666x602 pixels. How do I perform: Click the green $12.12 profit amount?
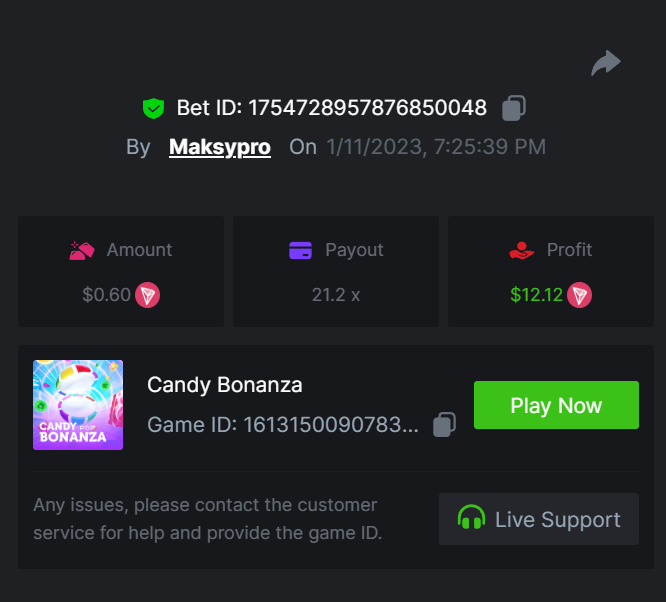click(x=536, y=295)
